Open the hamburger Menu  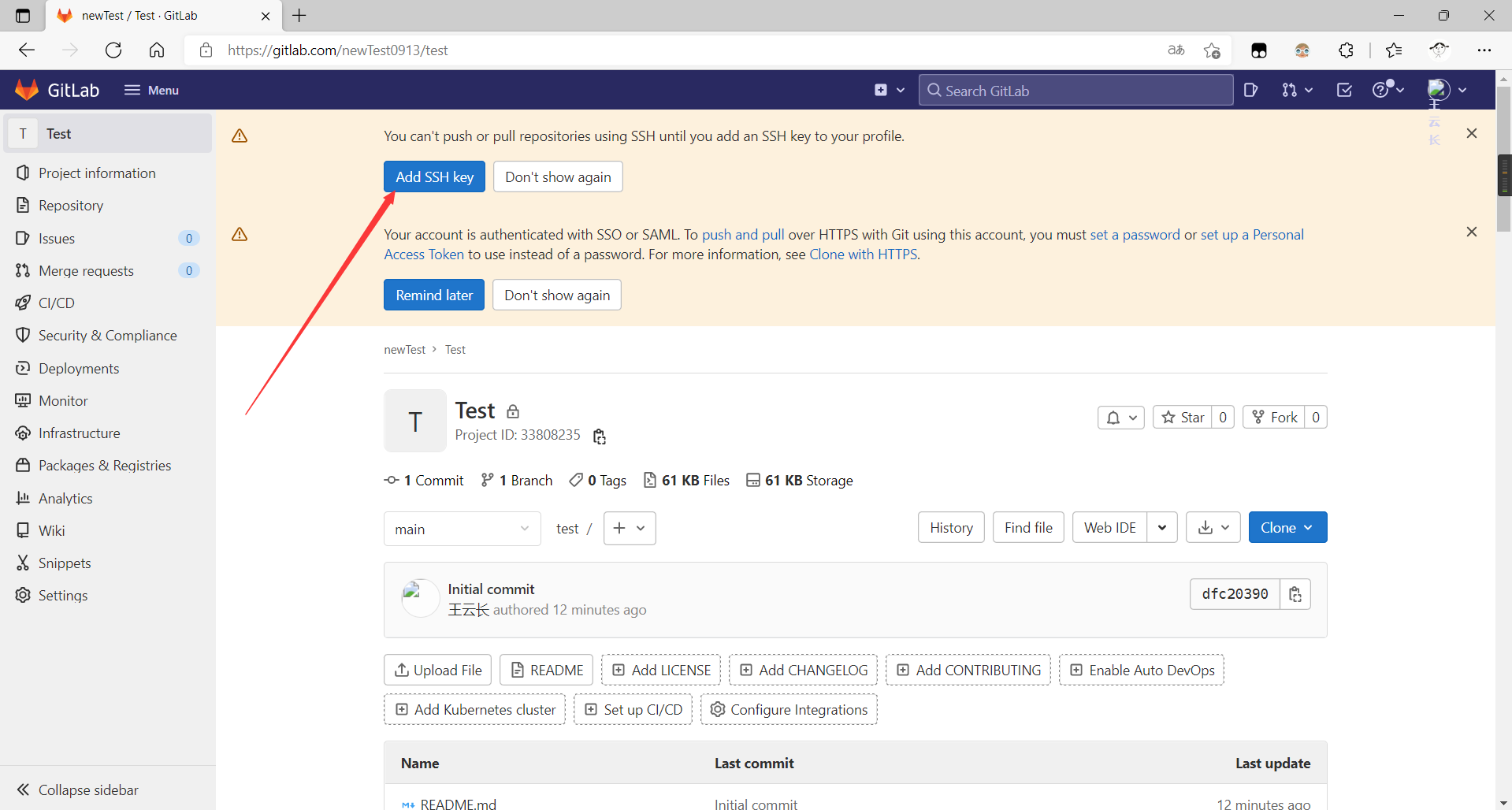click(x=151, y=90)
